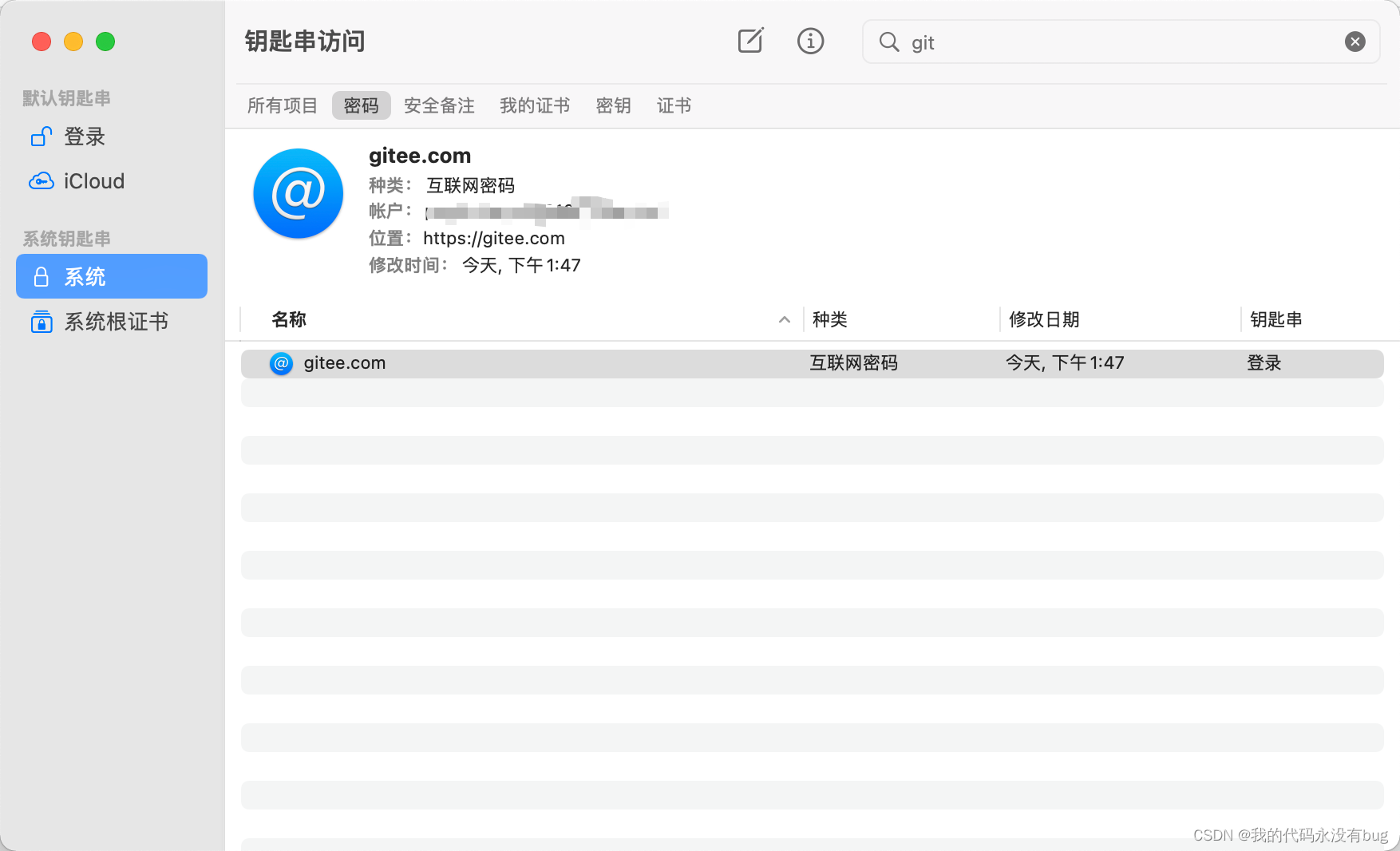Click the green zoom window button
The image size is (1400, 851).
click(105, 42)
